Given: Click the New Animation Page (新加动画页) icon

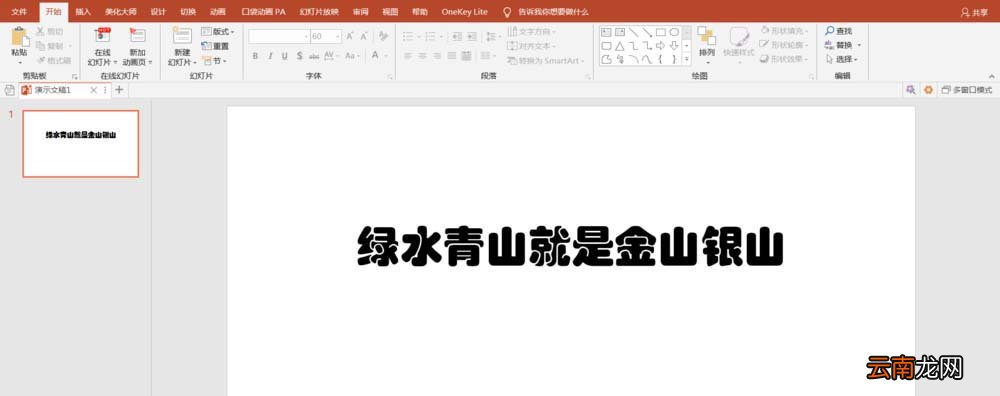Looking at the screenshot, I should click(x=137, y=36).
